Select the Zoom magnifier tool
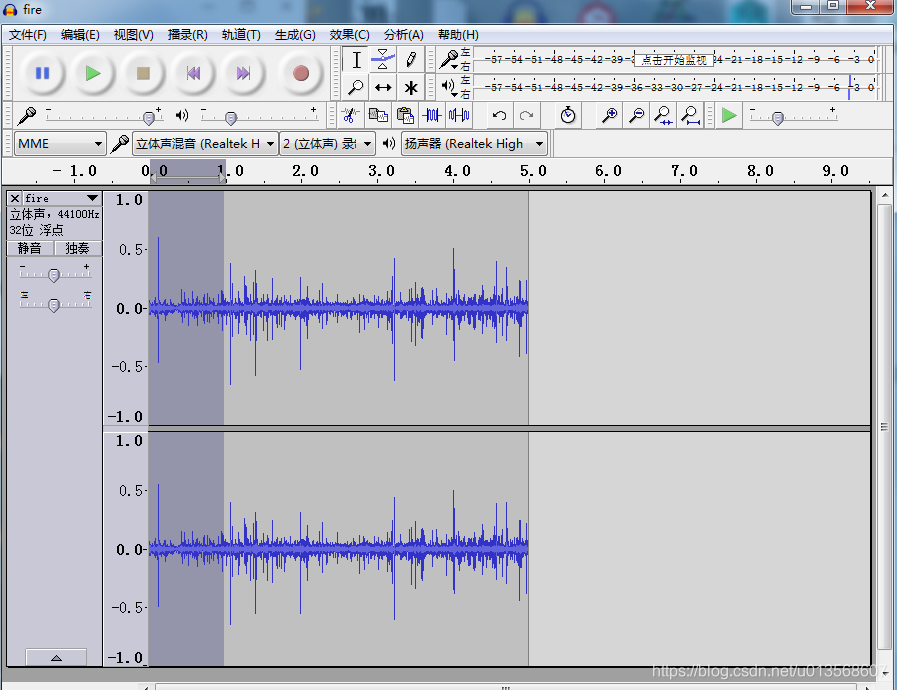The width and height of the screenshot is (897, 690). (356, 88)
